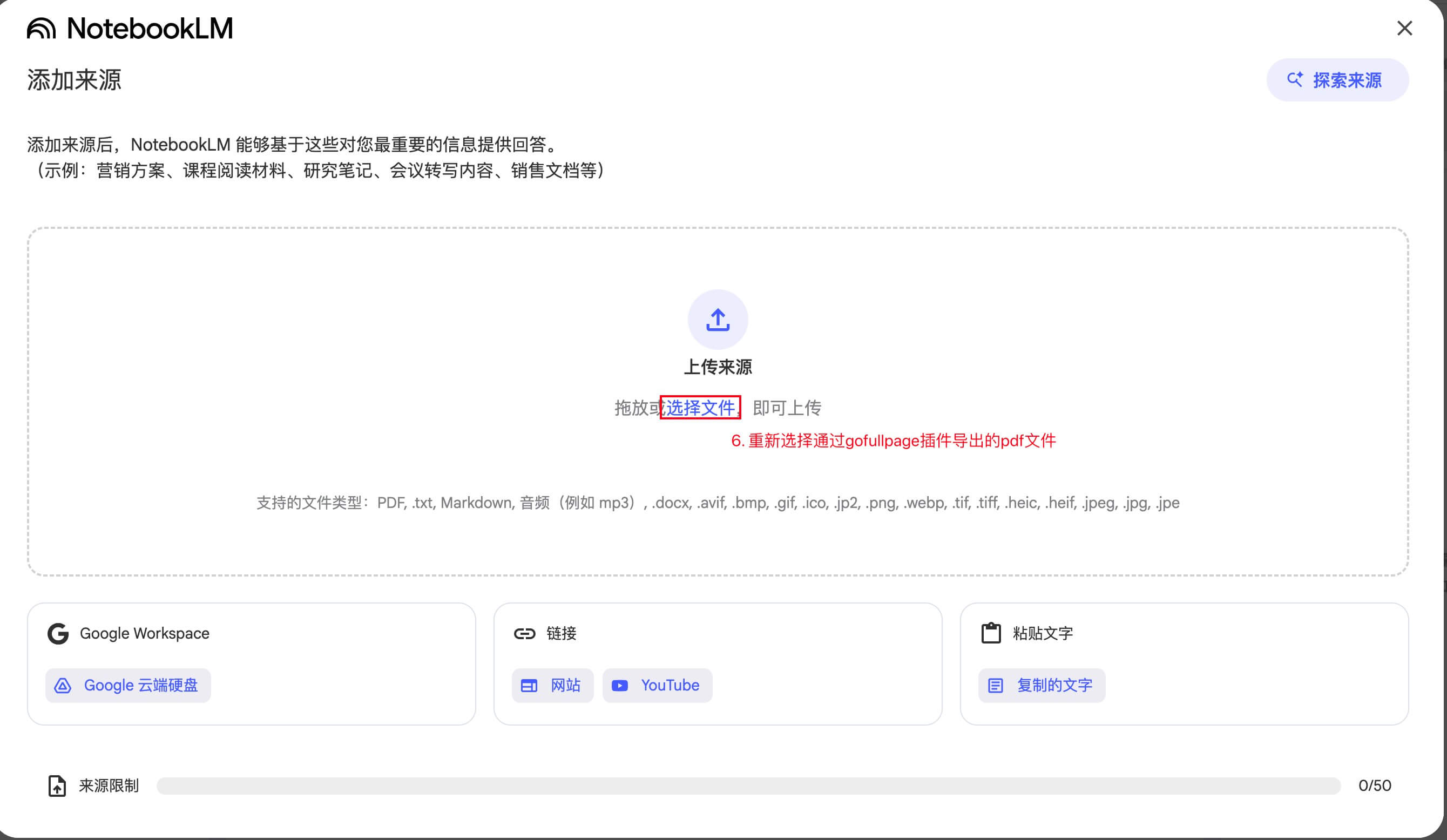This screenshot has height=840, width=1447.
Task: Click the 网站 website icon
Action: click(x=529, y=685)
